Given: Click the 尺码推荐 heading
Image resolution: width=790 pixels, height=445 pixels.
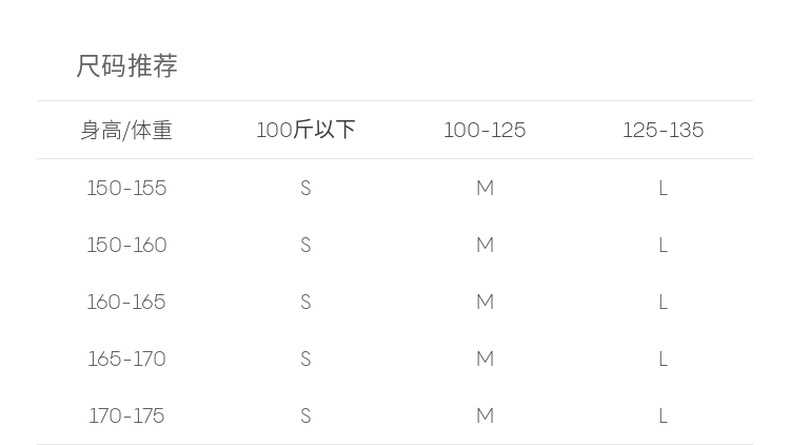Looking at the screenshot, I should 127,67.
